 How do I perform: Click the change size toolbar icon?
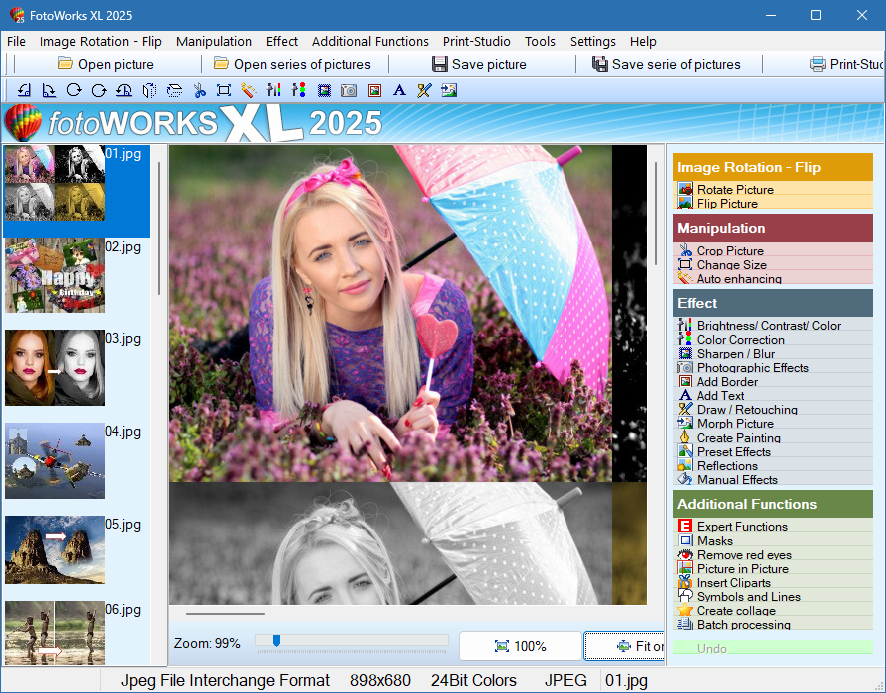pos(224,90)
